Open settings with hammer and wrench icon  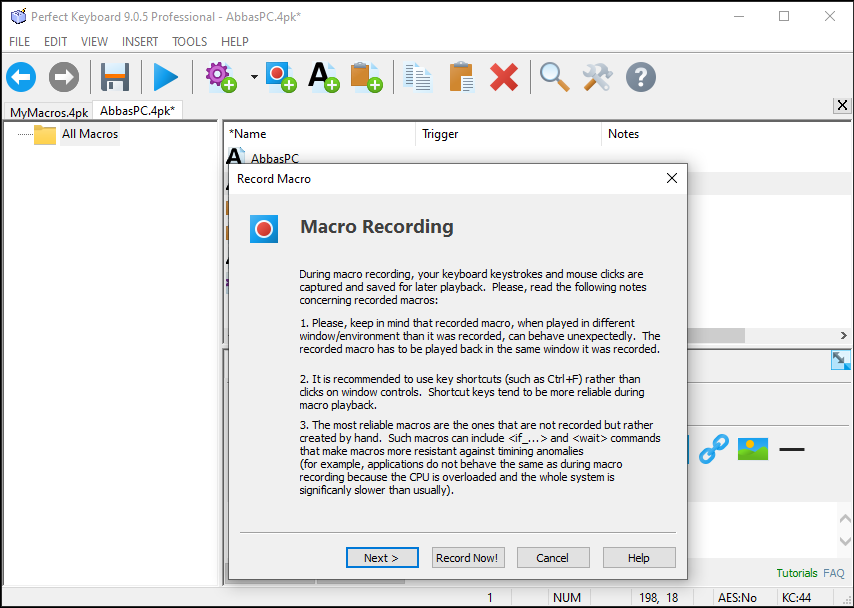(597, 77)
